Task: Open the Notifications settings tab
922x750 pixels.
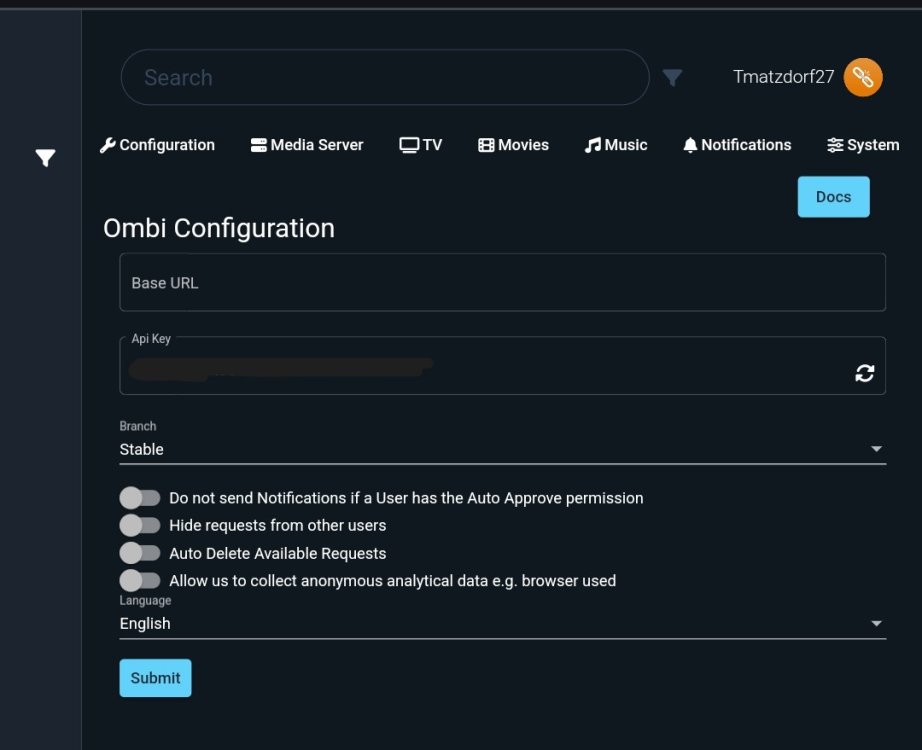Action: pyautogui.click(x=737, y=145)
